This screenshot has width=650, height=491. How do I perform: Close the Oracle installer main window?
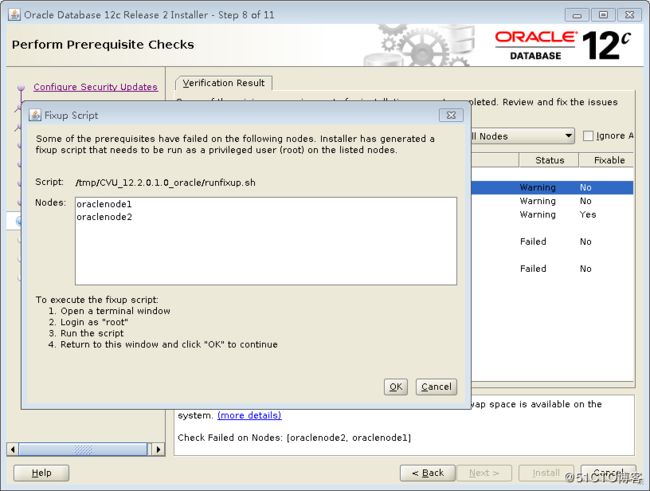629,15
